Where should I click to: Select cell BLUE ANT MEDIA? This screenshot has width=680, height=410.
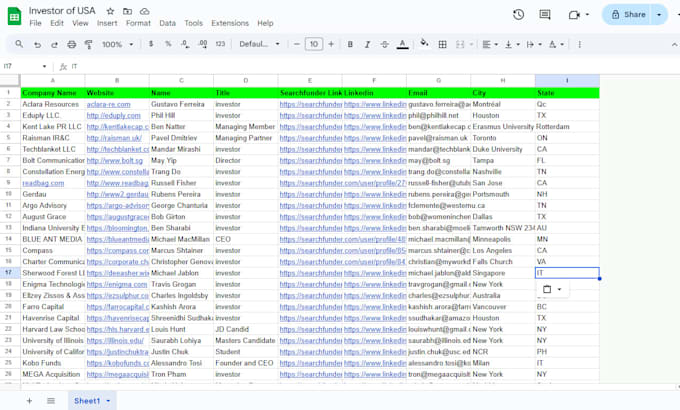[x=52, y=239]
